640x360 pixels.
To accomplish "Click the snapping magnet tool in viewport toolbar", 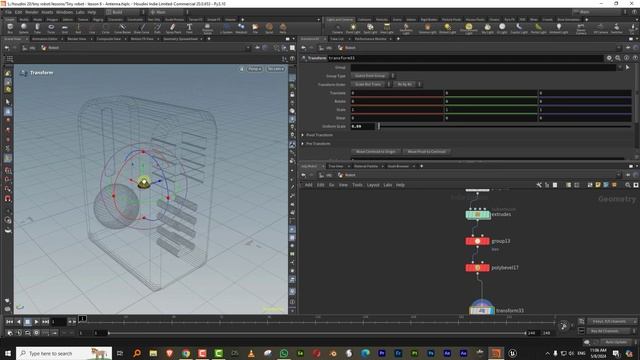I will [x=7, y=198].
